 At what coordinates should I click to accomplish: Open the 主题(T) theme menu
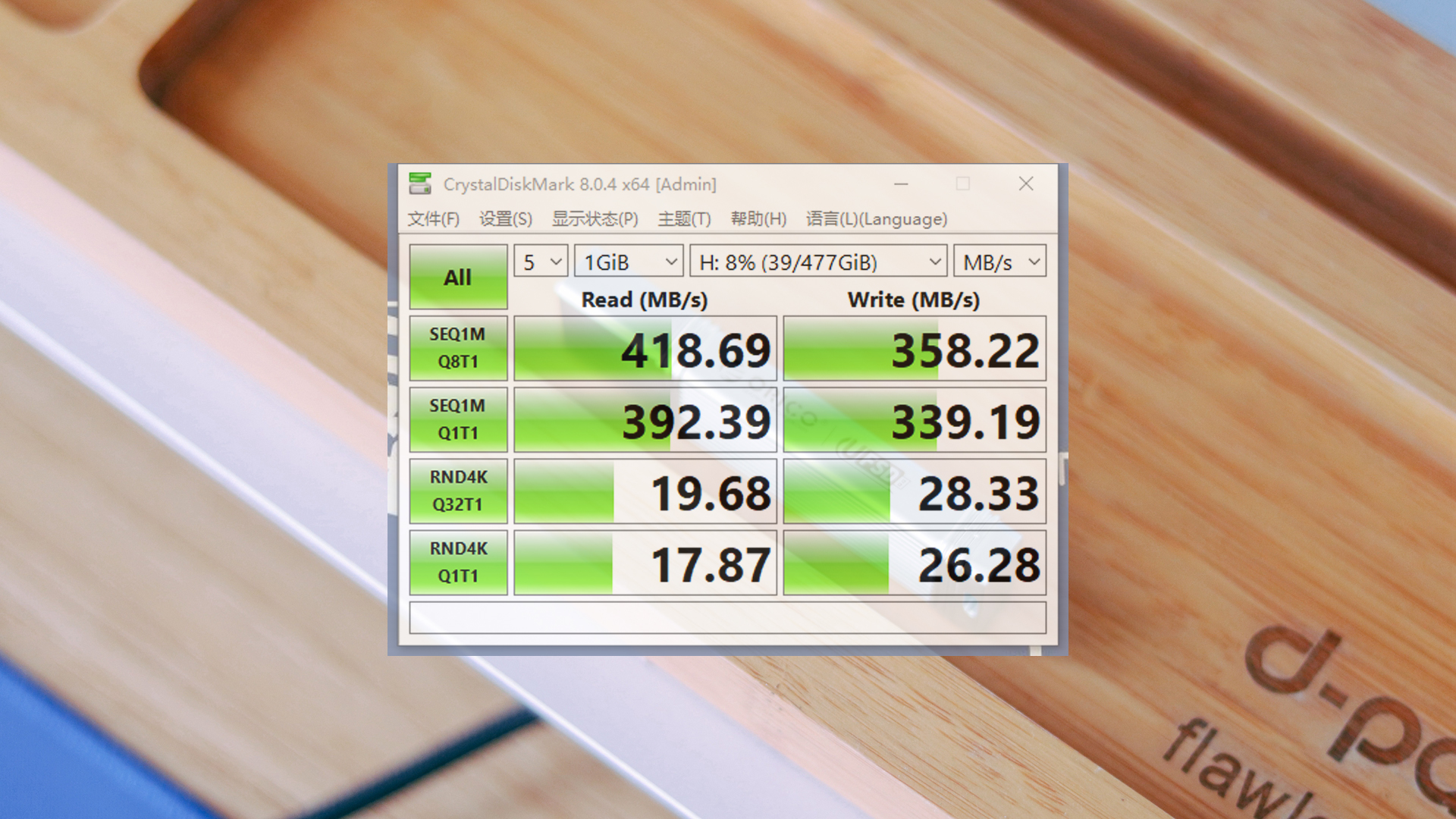(x=684, y=219)
